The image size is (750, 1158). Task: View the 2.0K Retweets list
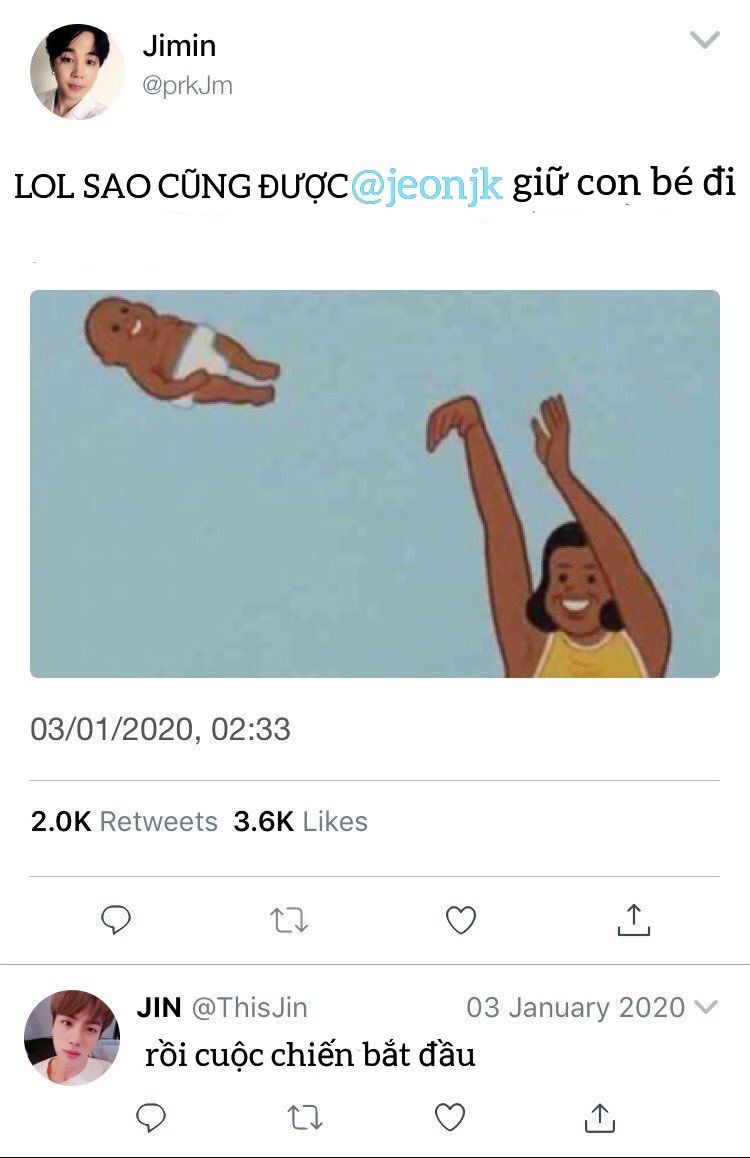pyautogui.click(x=124, y=822)
